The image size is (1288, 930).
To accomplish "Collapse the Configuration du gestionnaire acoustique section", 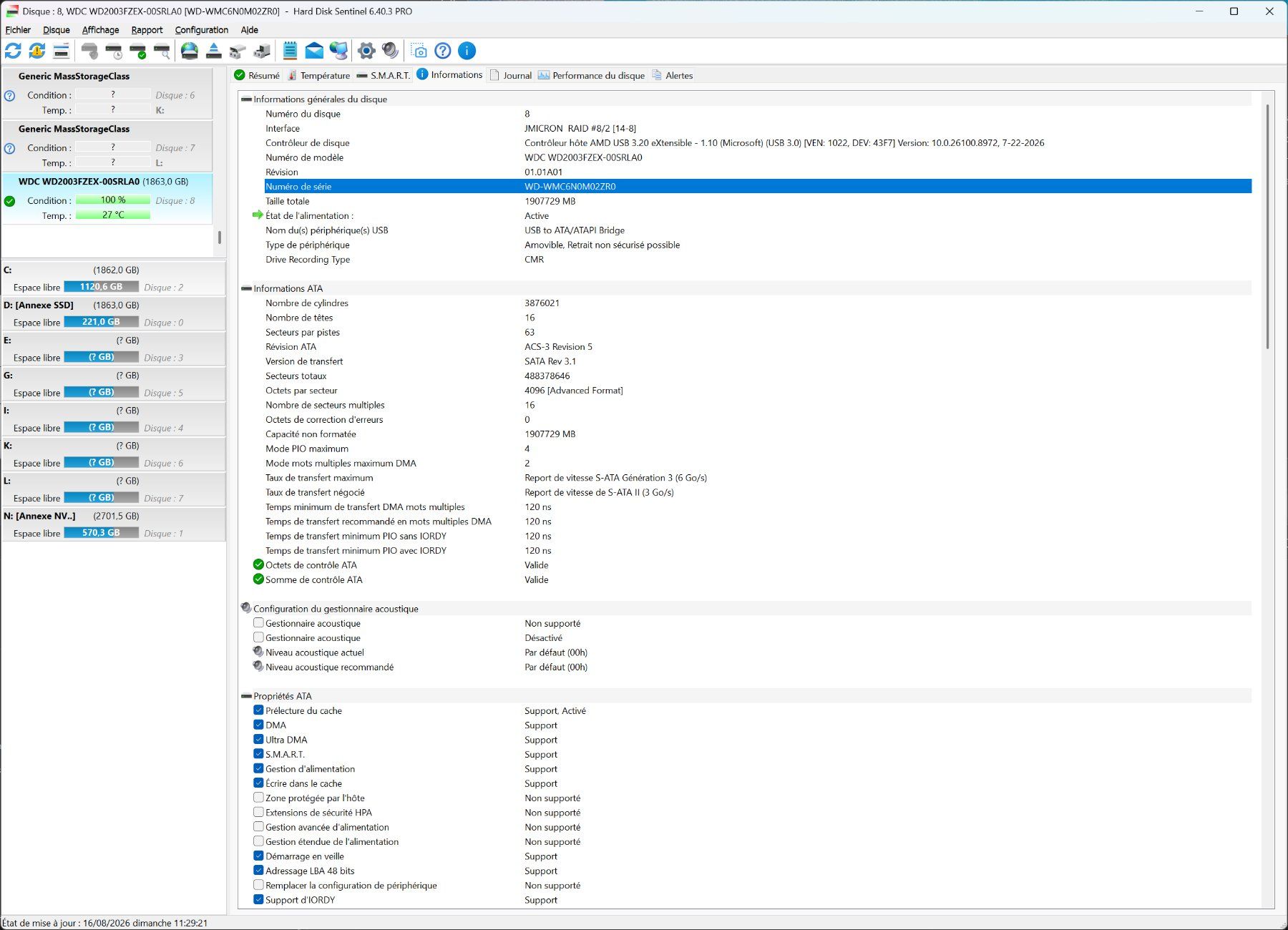I will 247,608.
